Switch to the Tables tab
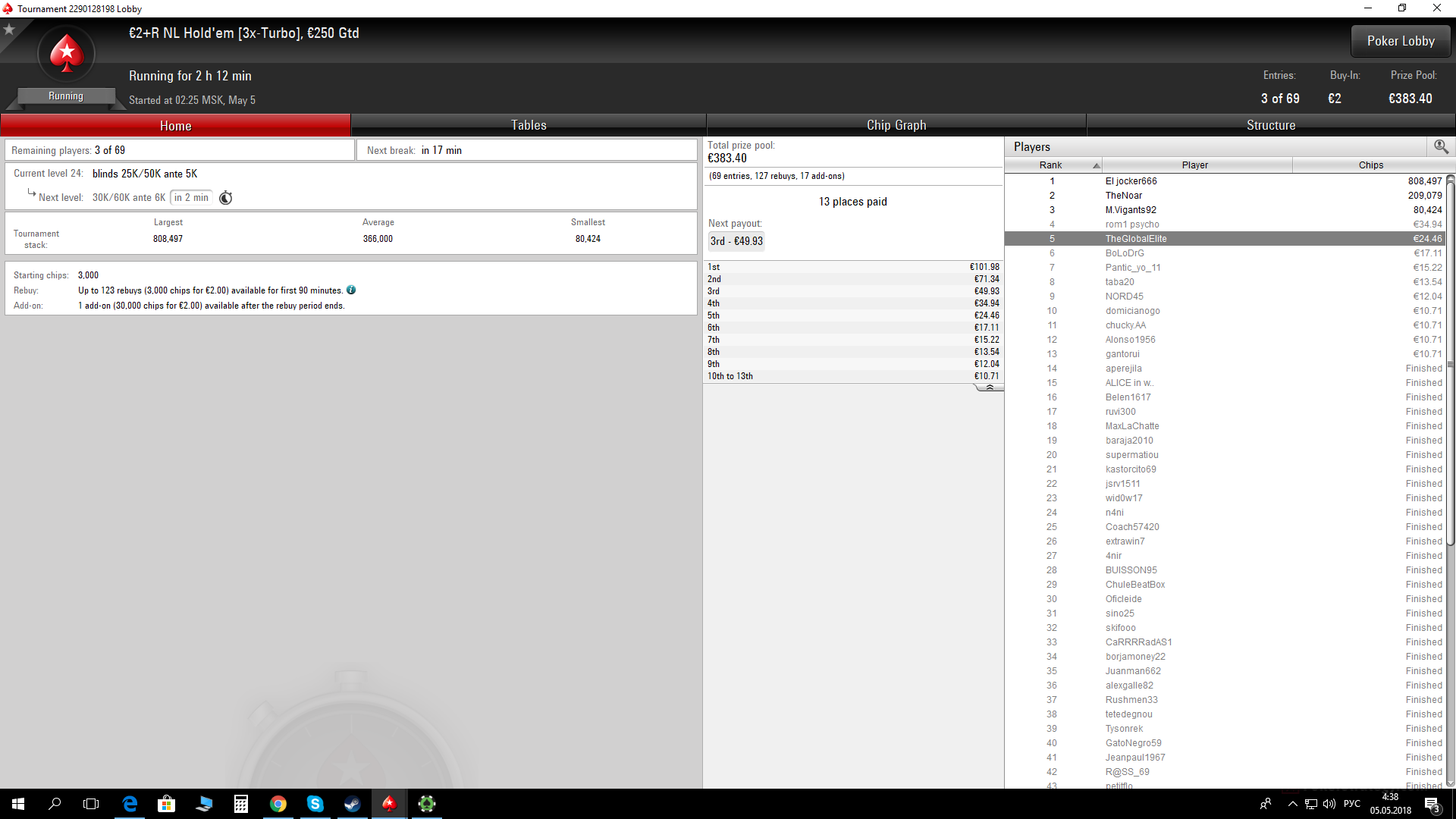The image size is (1456, 819). coord(529,125)
